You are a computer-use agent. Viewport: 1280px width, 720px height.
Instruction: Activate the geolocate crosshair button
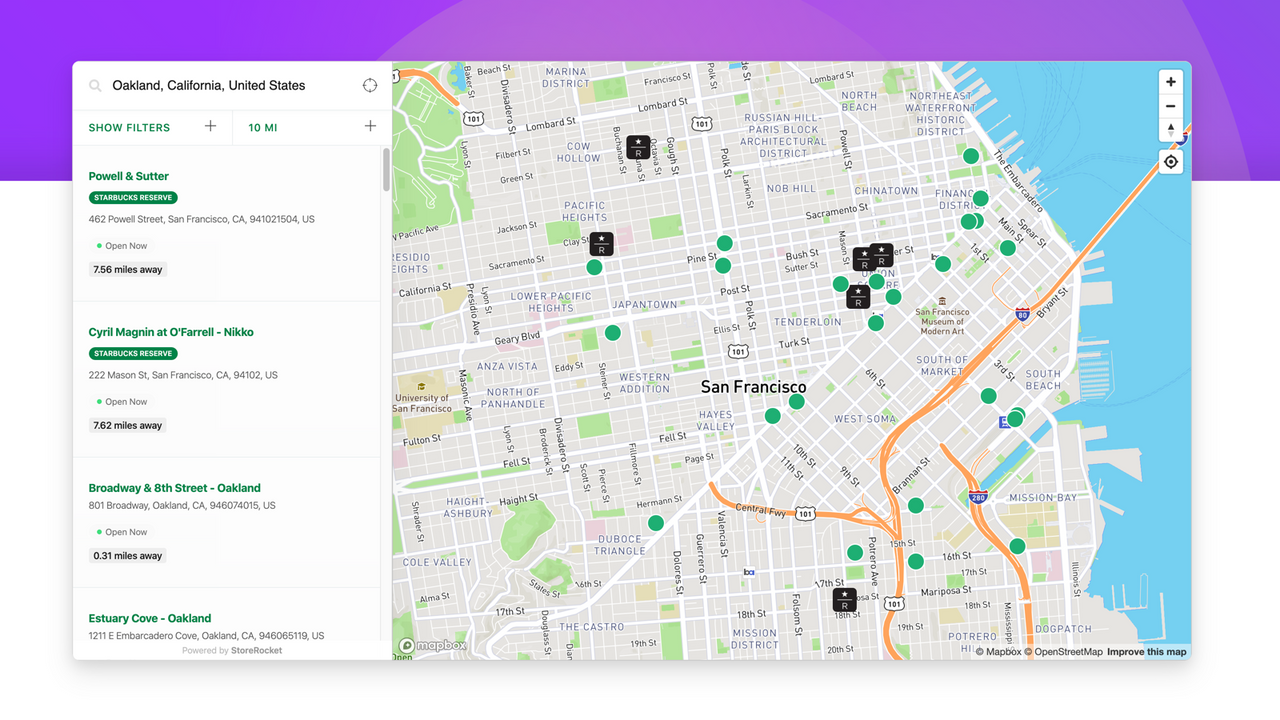(x=1170, y=161)
